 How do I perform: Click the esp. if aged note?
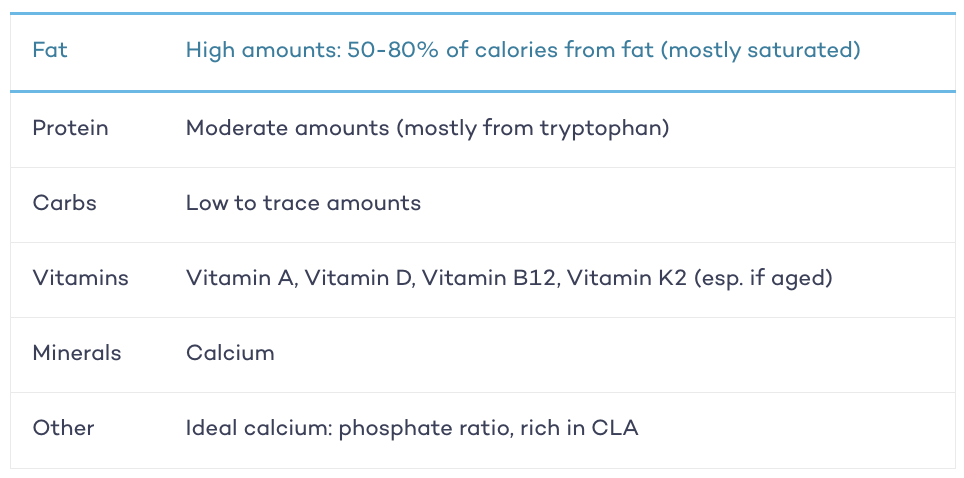click(x=762, y=279)
